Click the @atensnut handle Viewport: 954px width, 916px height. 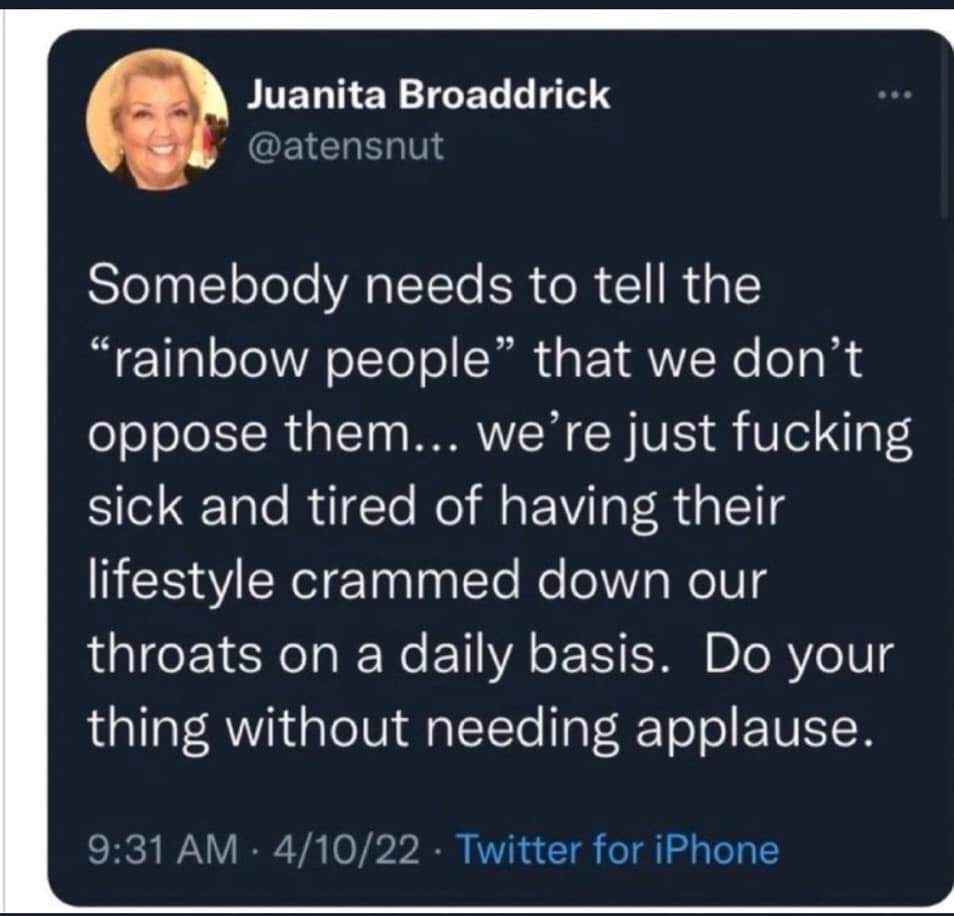(x=345, y=148)
